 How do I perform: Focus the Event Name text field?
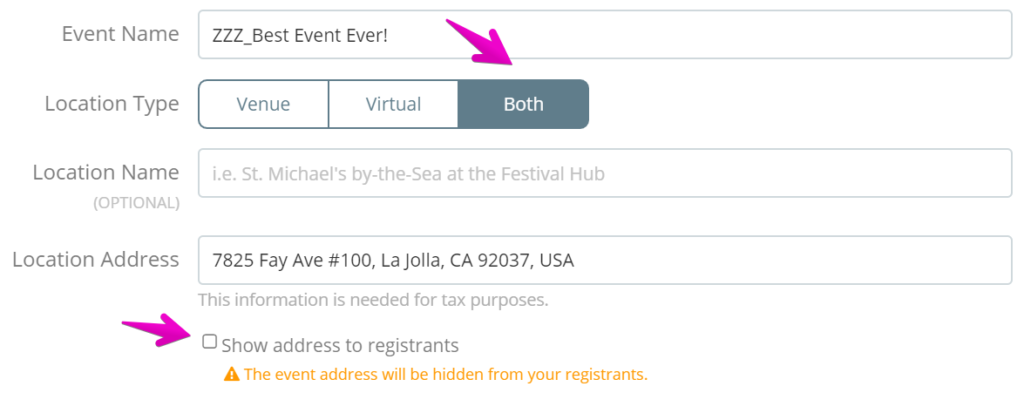pyautogui.click(x=605, y=35)
